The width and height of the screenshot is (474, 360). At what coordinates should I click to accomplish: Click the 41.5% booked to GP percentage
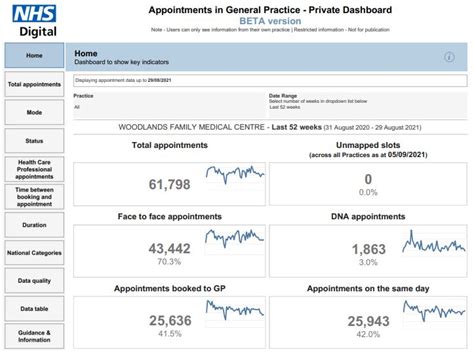170,334
